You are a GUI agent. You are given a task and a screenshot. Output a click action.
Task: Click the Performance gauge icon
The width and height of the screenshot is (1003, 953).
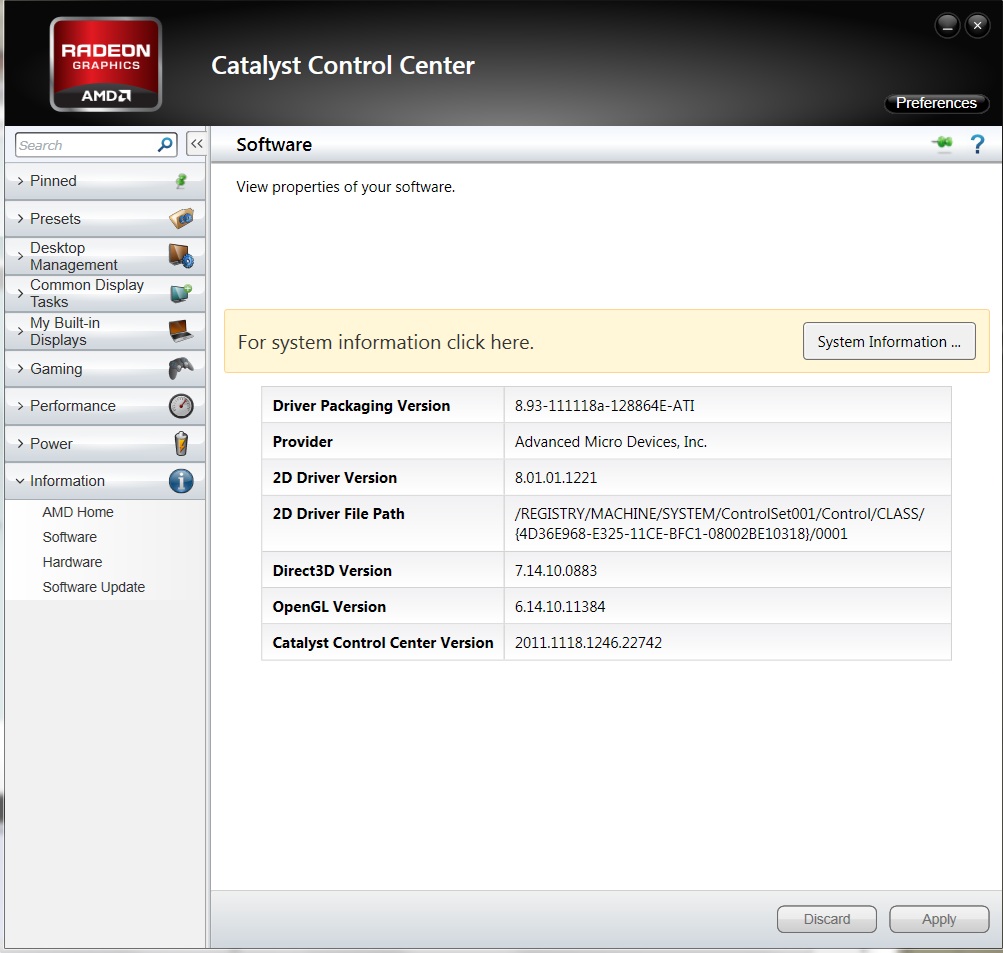[x=181, y=406]
